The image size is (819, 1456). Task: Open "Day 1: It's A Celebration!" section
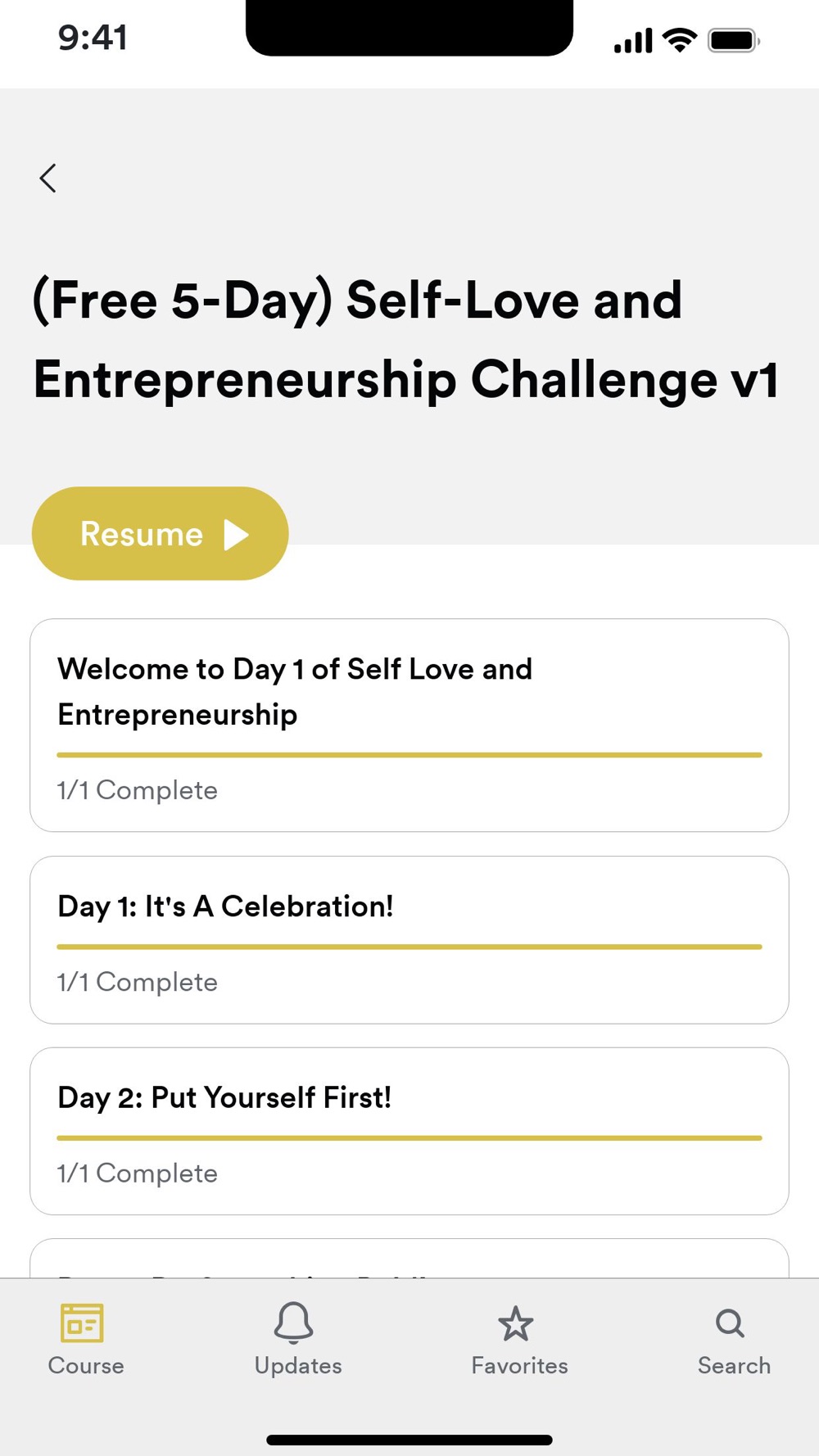coord(226,907)
